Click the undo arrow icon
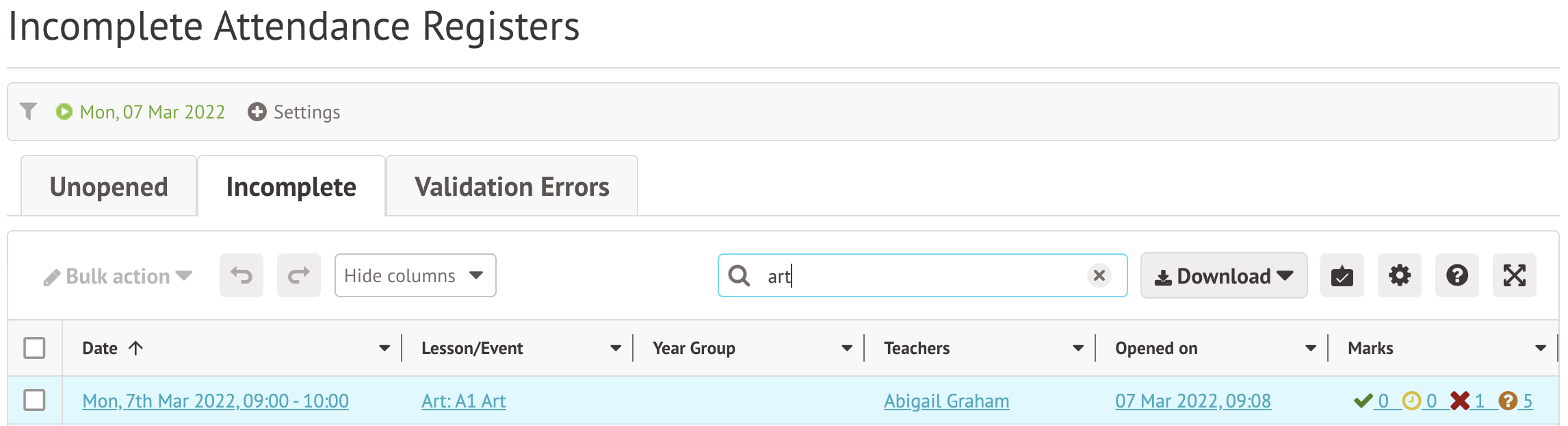Screen dimensions: 1568x426 241,276
